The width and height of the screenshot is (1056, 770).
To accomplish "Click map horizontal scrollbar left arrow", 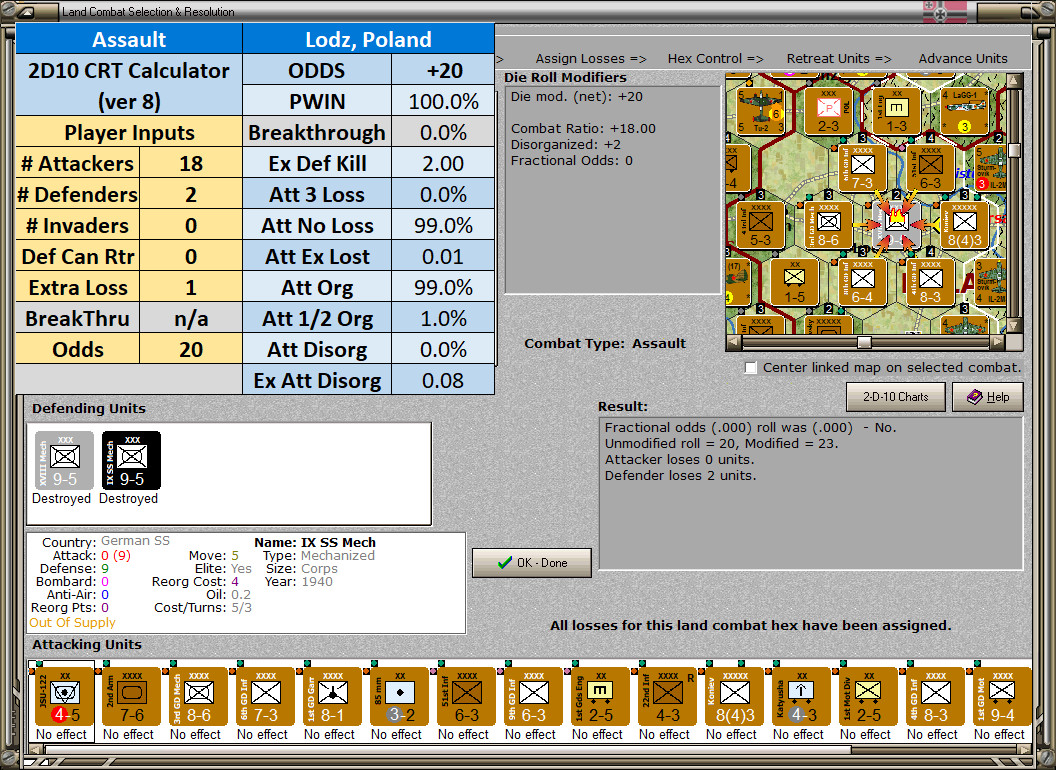I will coord(734,342).
